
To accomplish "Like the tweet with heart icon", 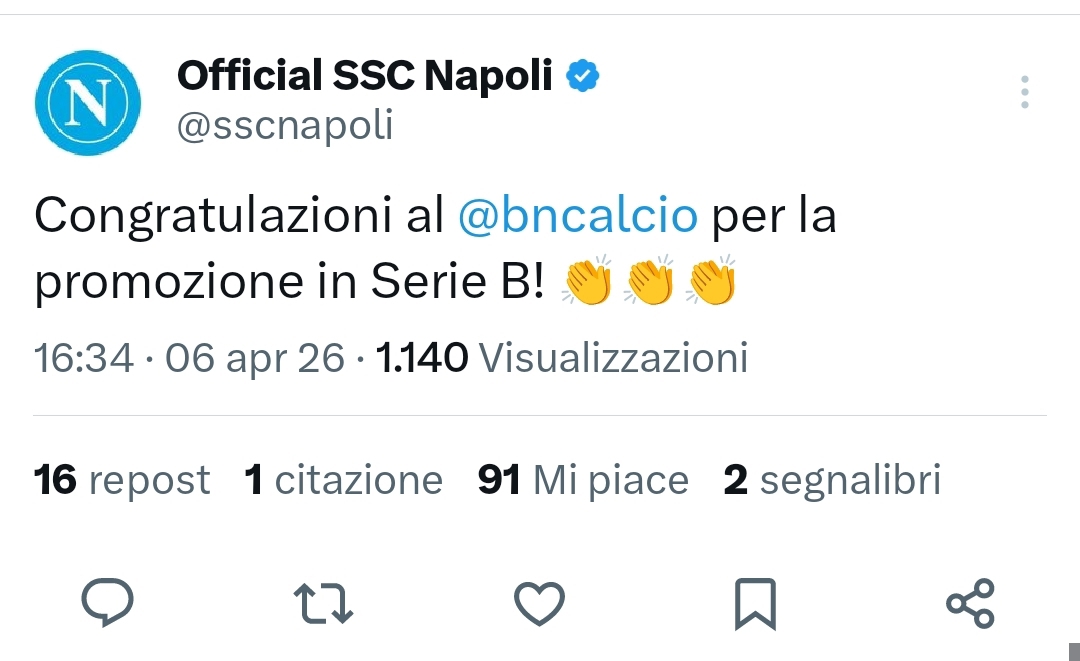I will coord(540,604).
